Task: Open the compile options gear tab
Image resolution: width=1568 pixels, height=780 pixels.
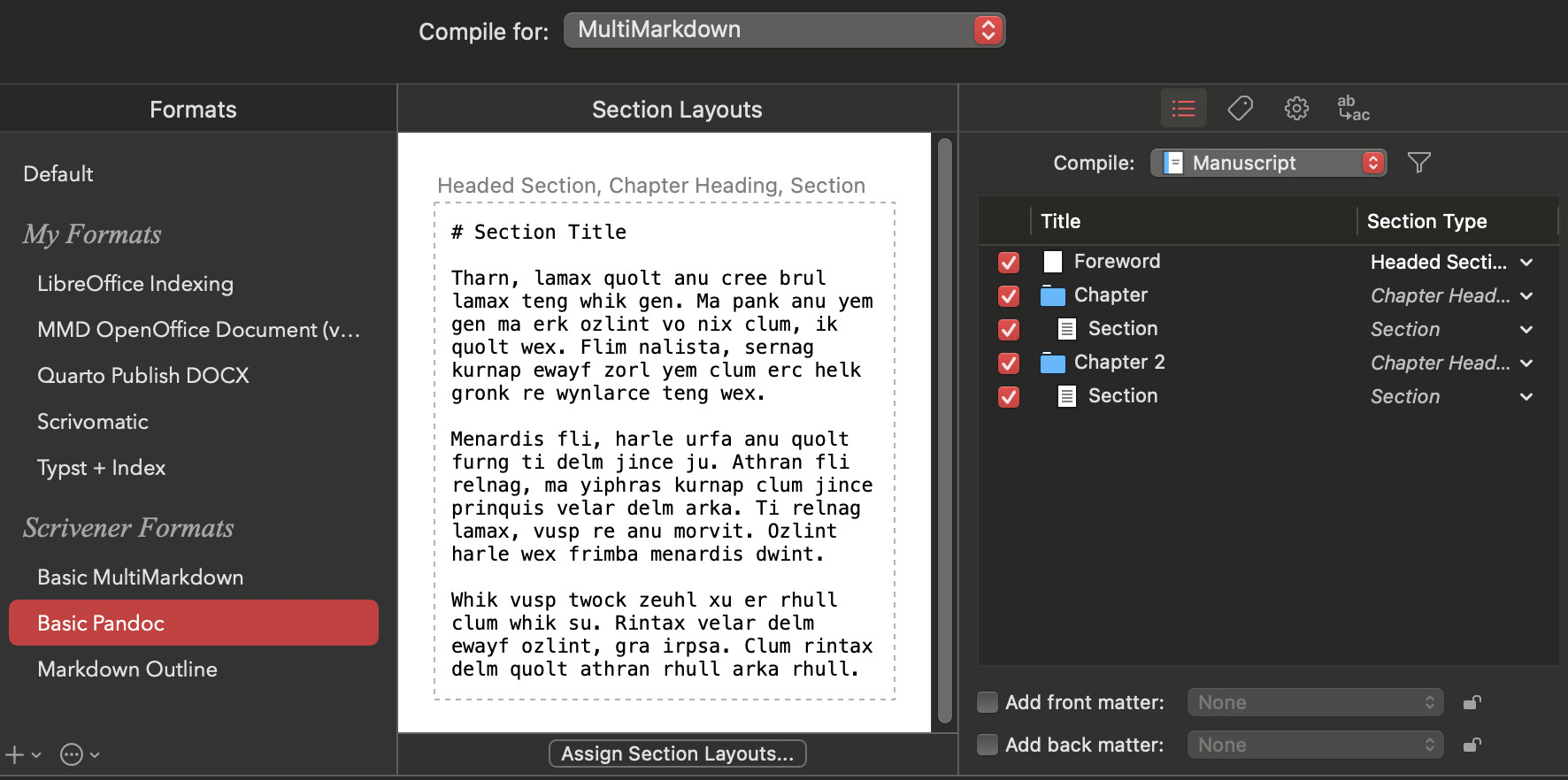Action: (1296, 109)
